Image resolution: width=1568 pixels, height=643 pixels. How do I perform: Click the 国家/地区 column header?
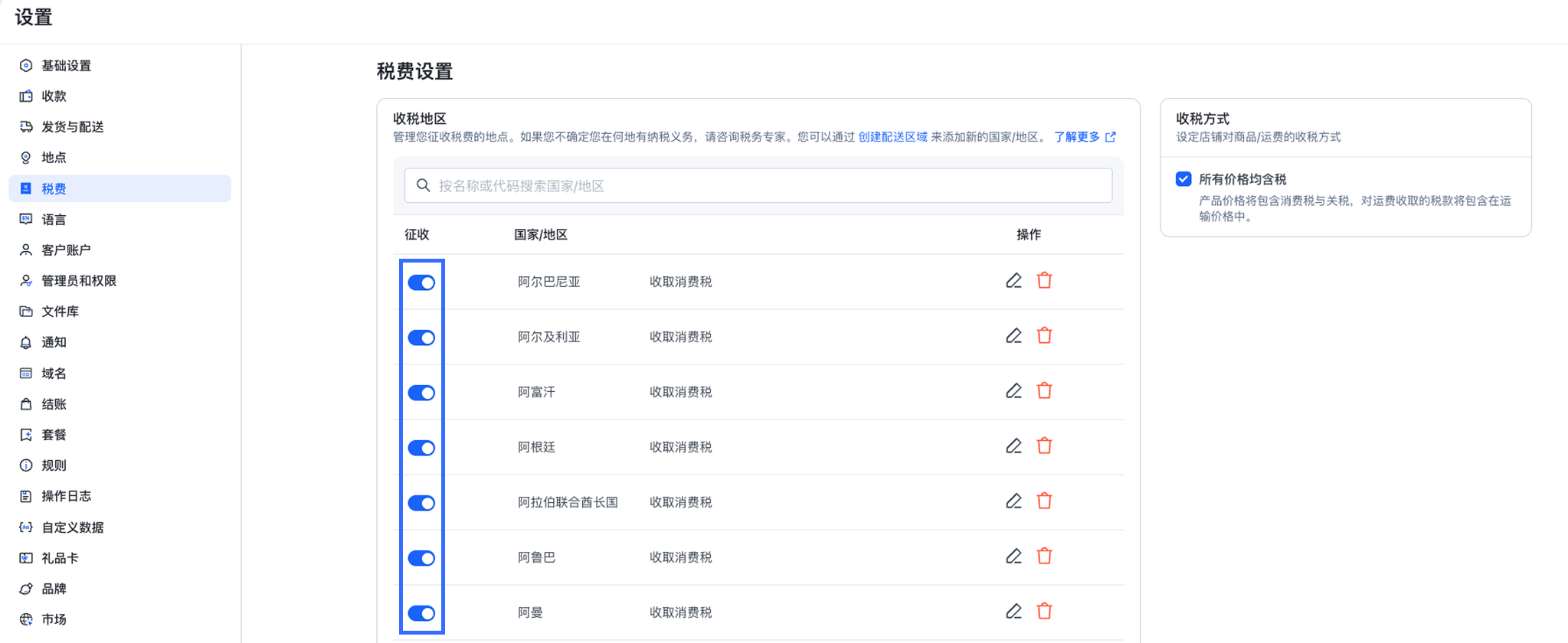point(541,234)
